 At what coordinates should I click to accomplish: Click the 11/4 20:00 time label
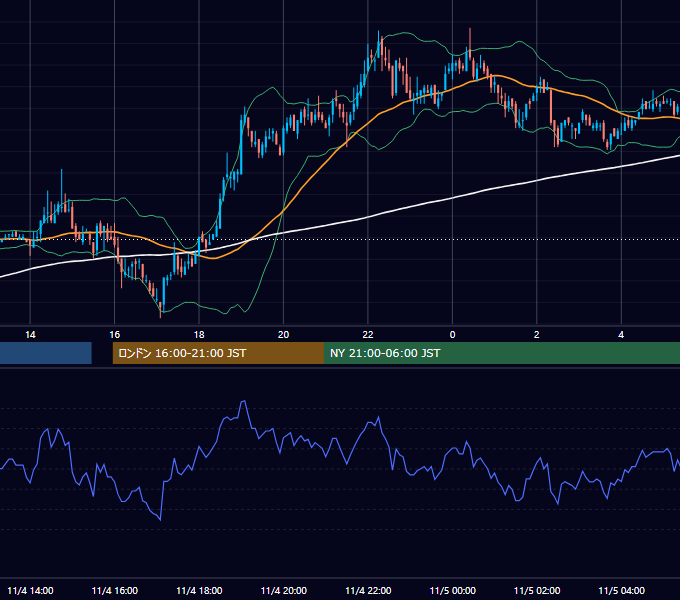click(x=284, y=590)
